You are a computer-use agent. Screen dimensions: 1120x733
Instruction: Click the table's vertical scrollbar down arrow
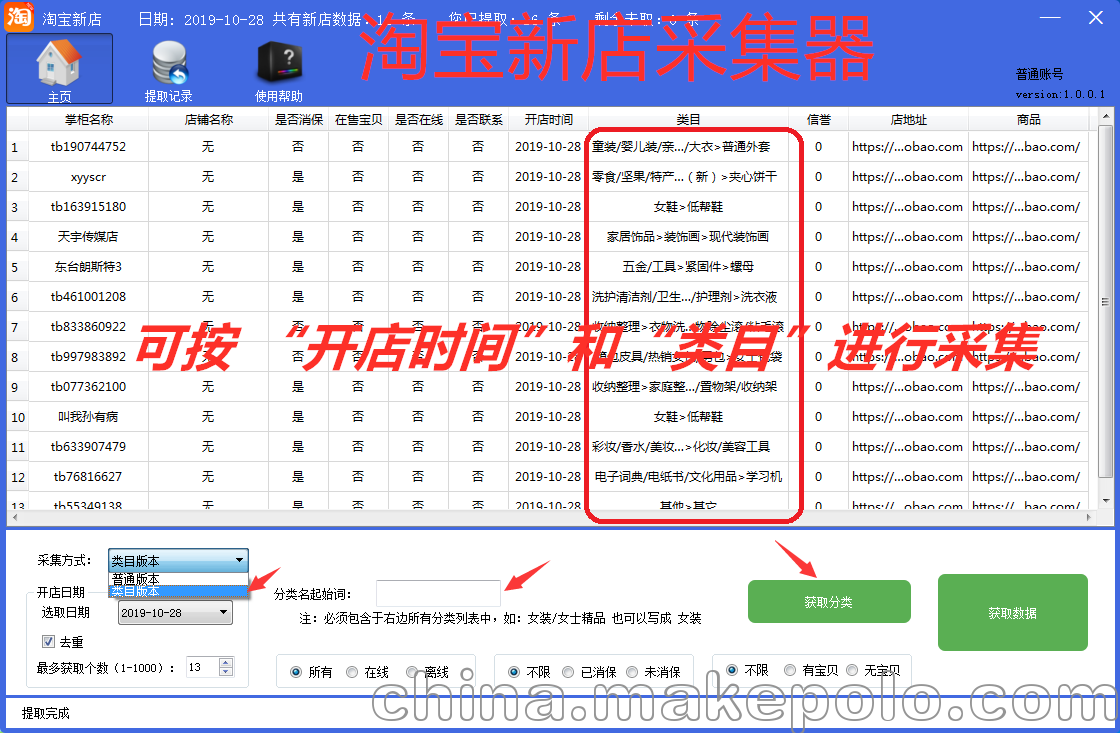click(1106, 501)
